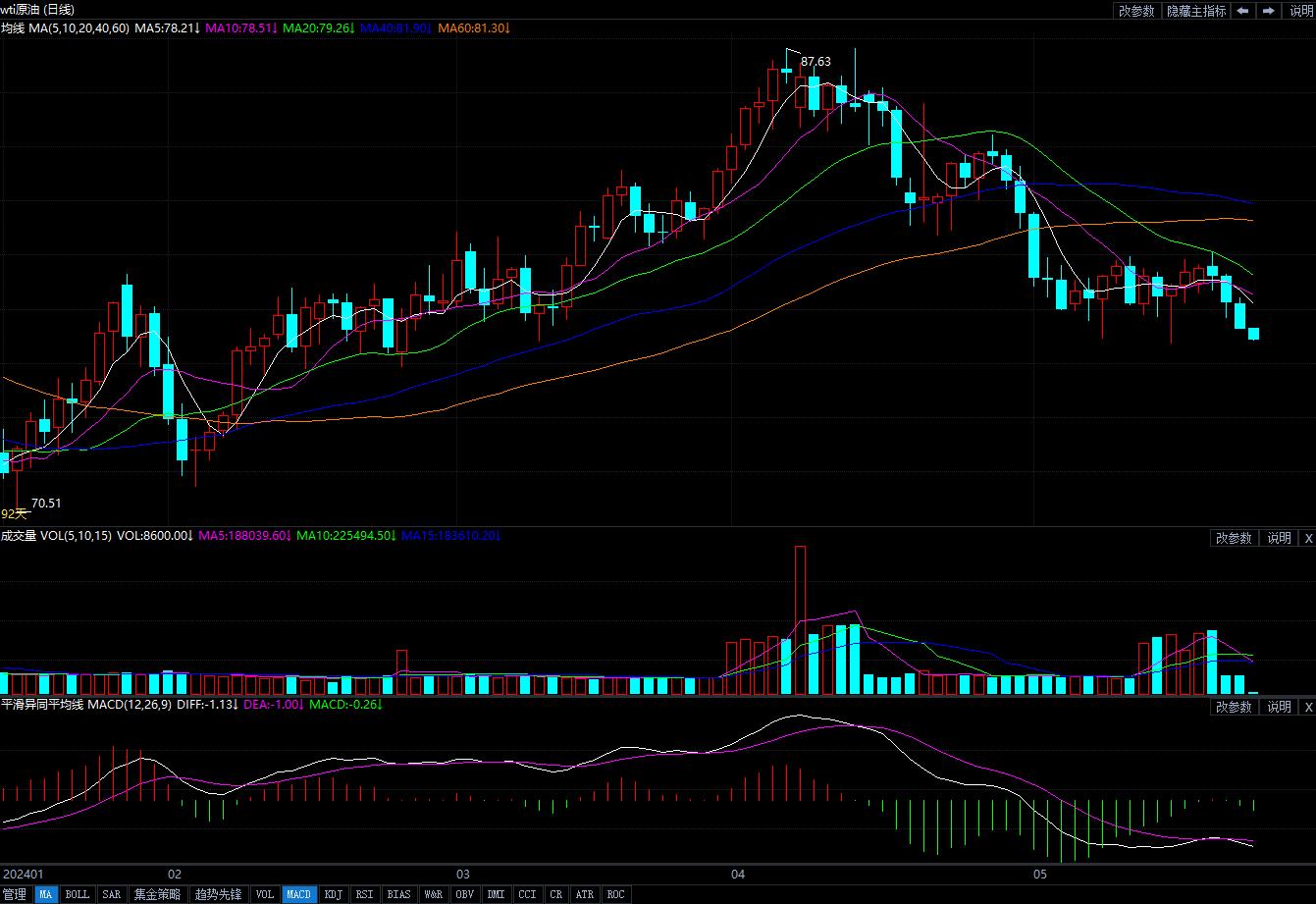This screenshot has width=1316, height=904.
Task: Click the 平滑异同平均线 MACD(12,26,9) label
Action: point(86,705)
